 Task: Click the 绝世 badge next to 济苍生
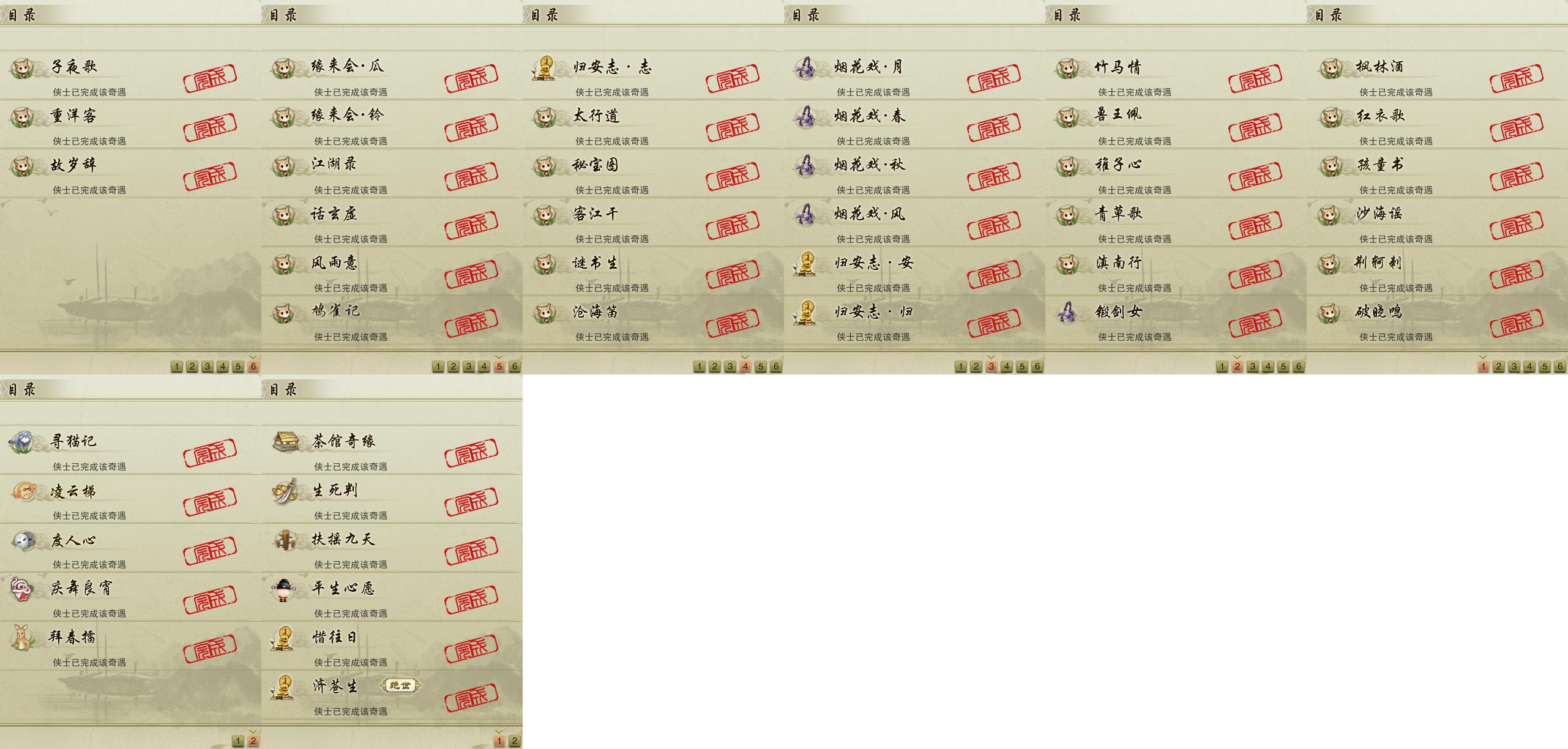pyautogui.click(x=400, y=686)
